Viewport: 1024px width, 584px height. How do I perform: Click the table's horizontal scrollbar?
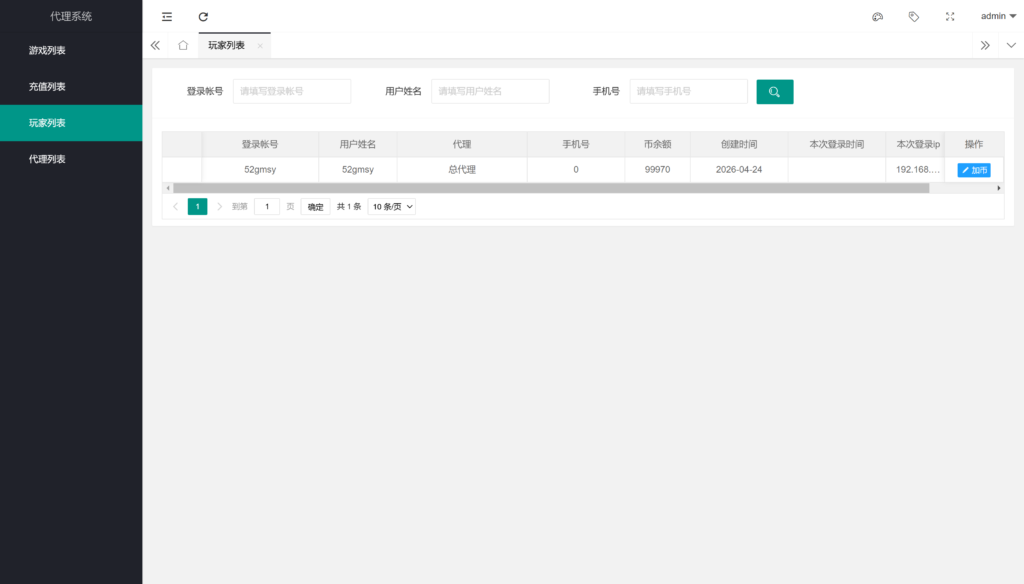tap(550, 188)
